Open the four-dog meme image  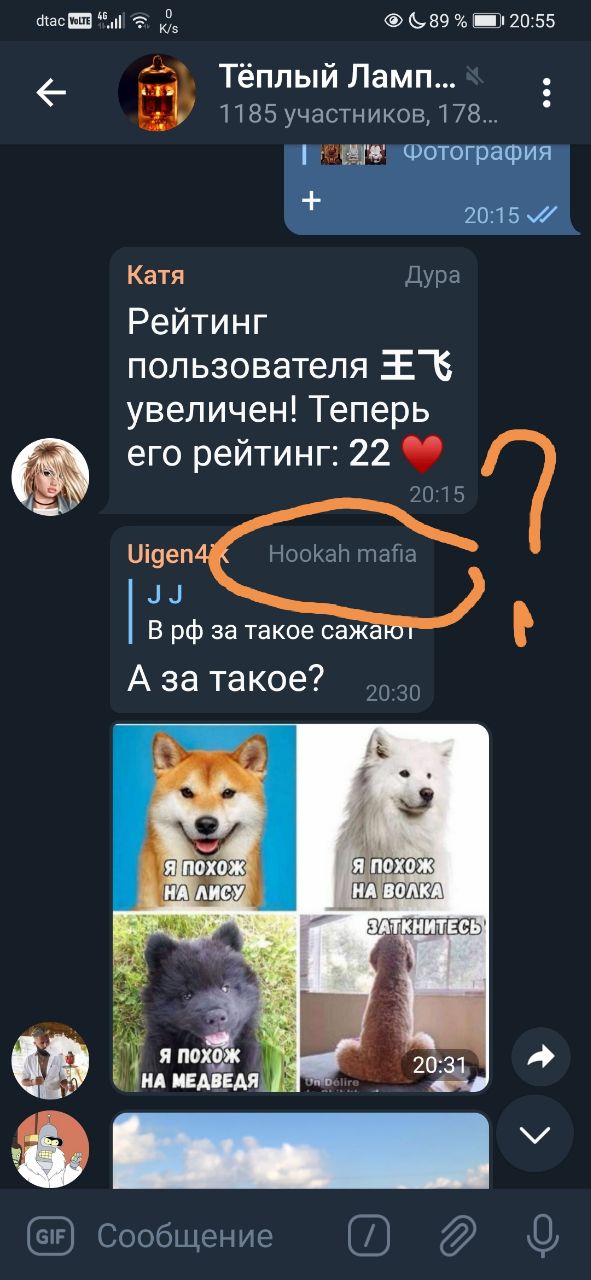click(301, 908)
